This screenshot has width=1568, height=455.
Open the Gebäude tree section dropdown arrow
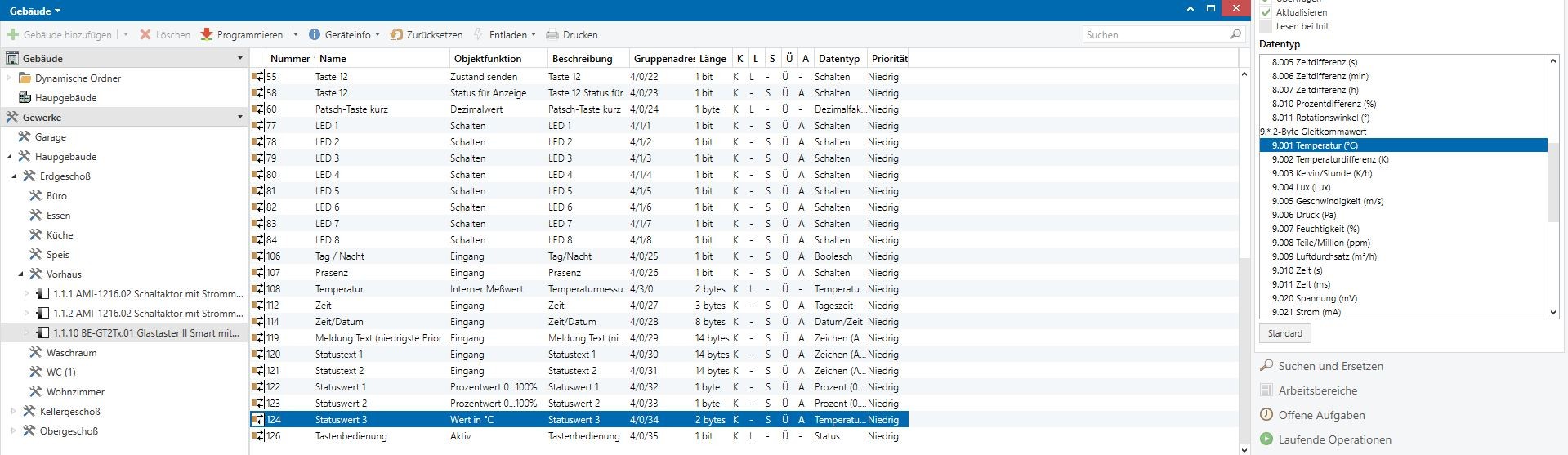pyautogui.click(x=239, y=59)
